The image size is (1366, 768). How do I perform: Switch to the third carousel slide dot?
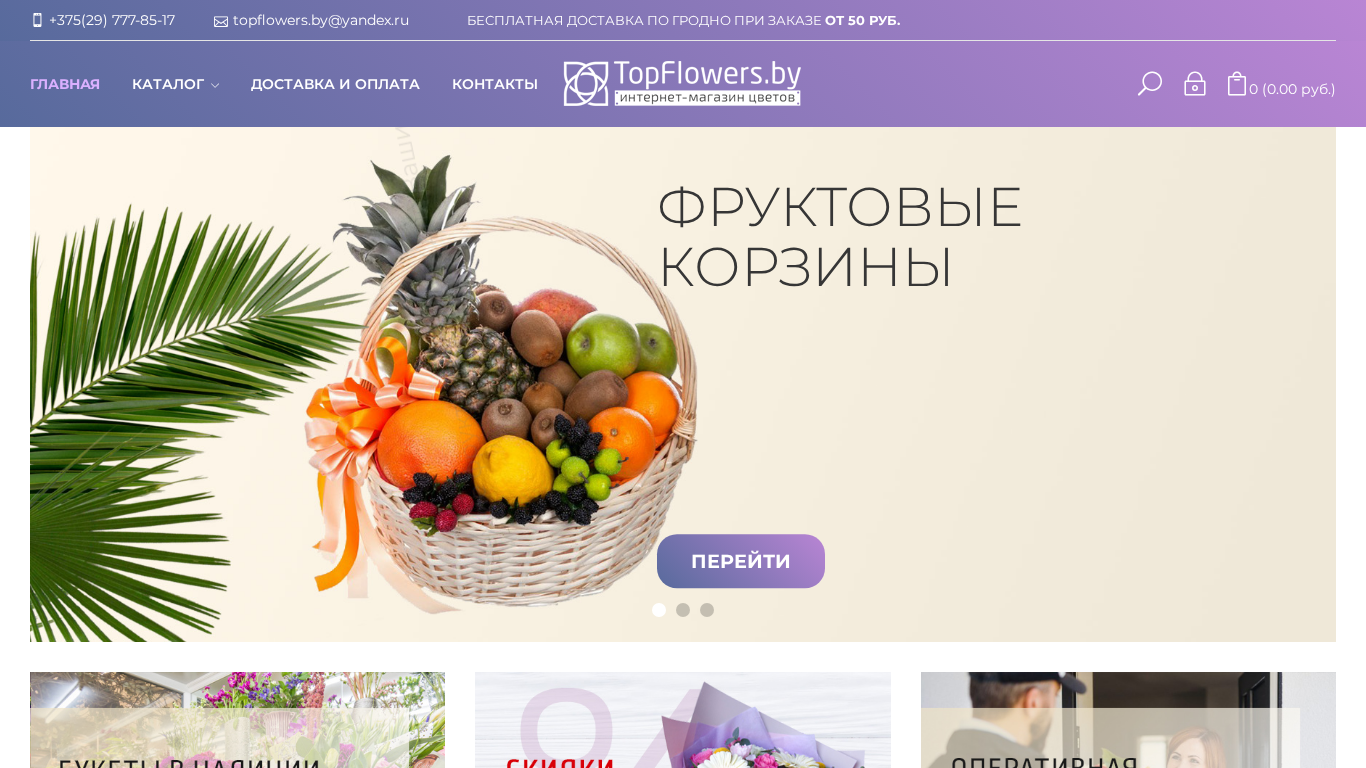[707, 610]
